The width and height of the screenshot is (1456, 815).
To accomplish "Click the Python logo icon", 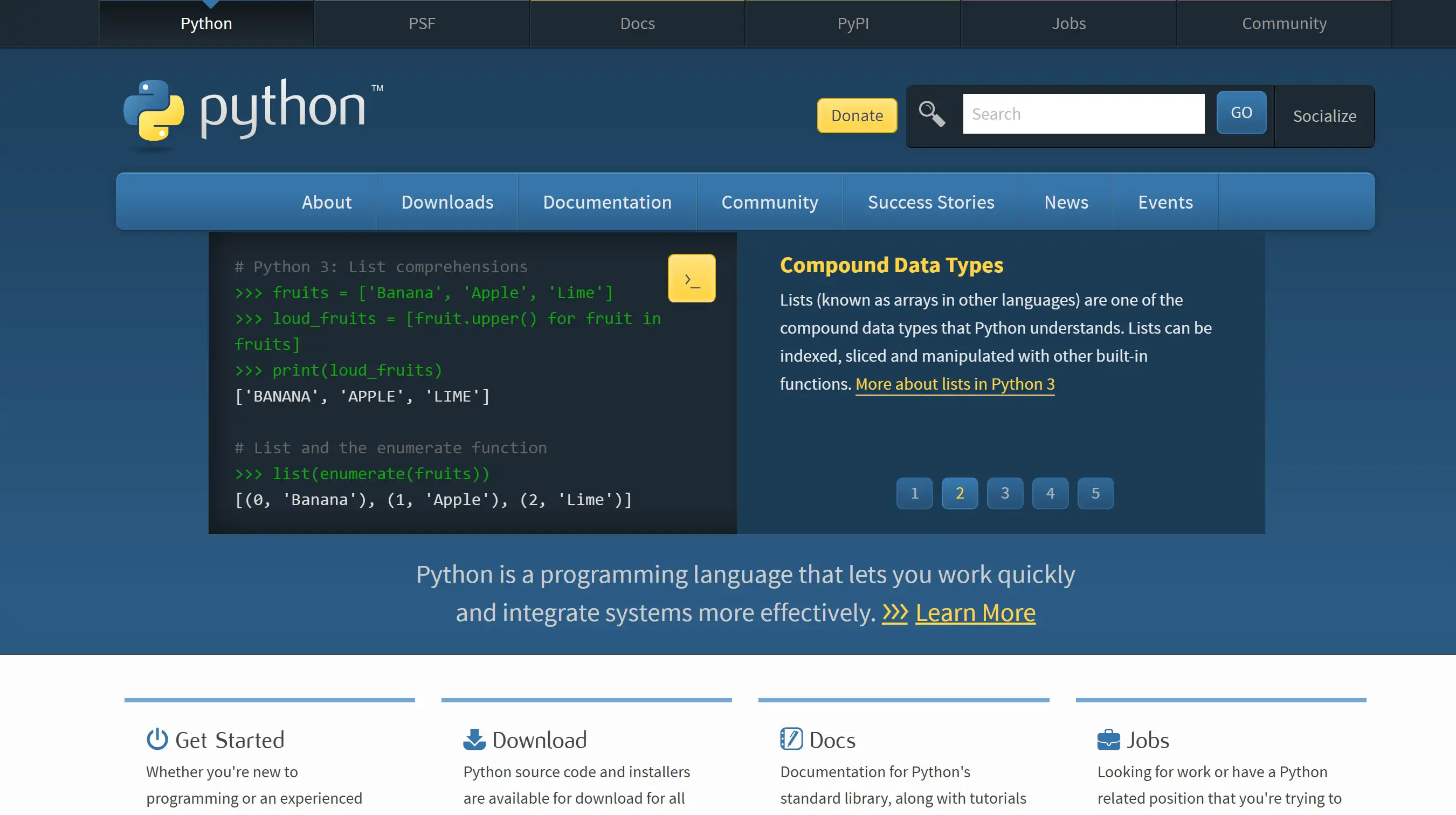I will tap(154, 110).
